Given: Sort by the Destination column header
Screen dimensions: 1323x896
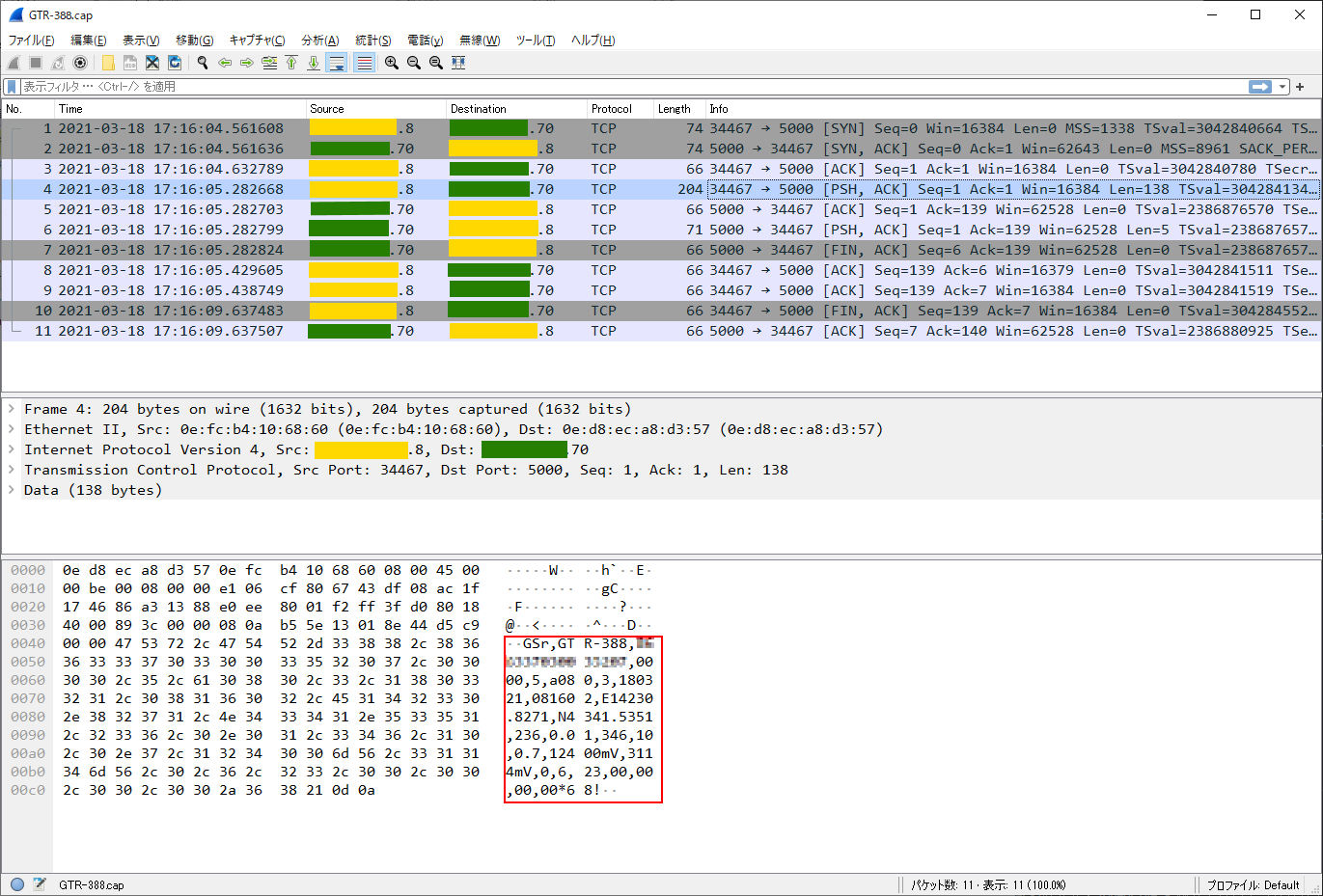Looking at the screenshot, I should click(x=517, y=109).
